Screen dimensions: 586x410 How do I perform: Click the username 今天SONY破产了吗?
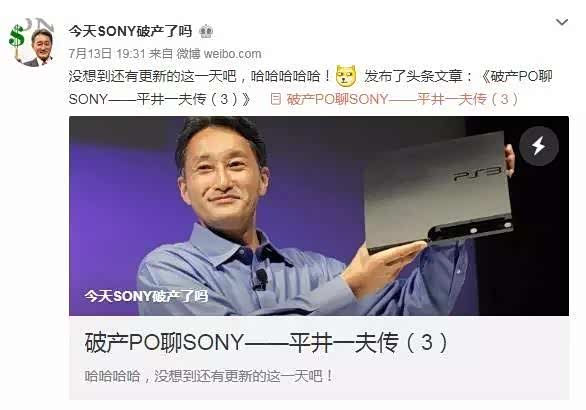tap(130, 31)
